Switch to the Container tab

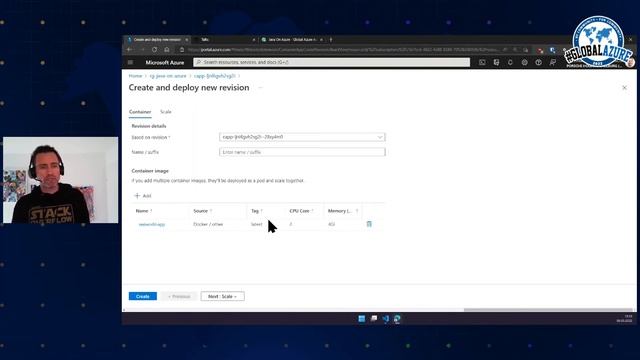coord(140,112)
